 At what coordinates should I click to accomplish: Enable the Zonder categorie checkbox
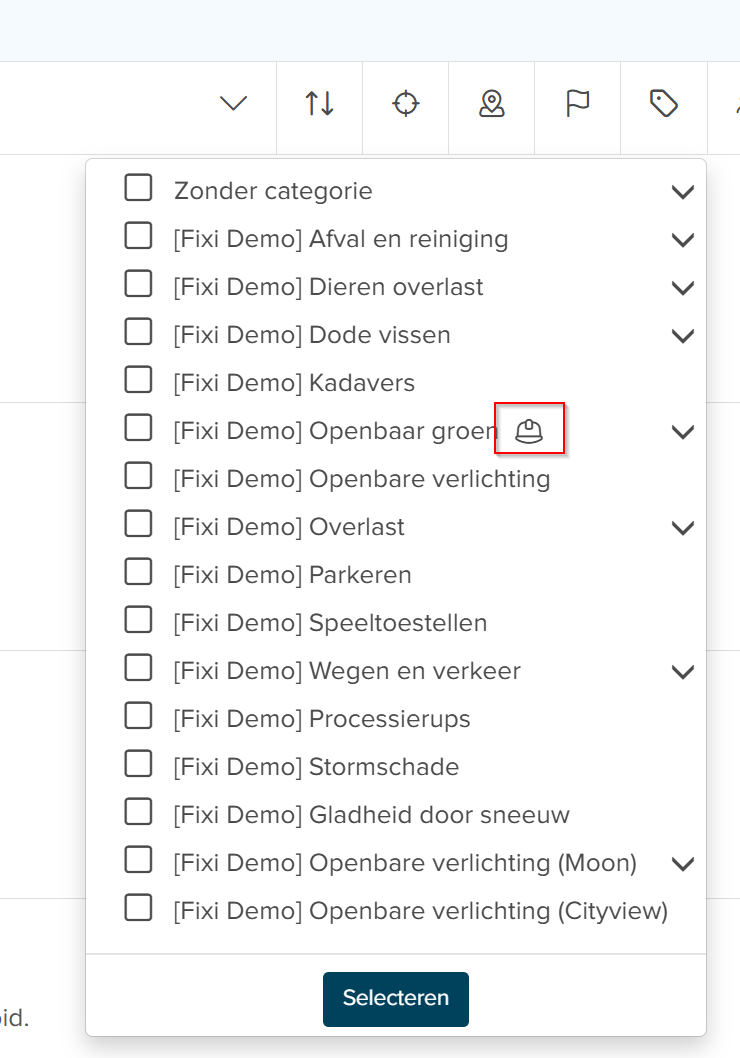pyautogui.click(x=138, y=186)
